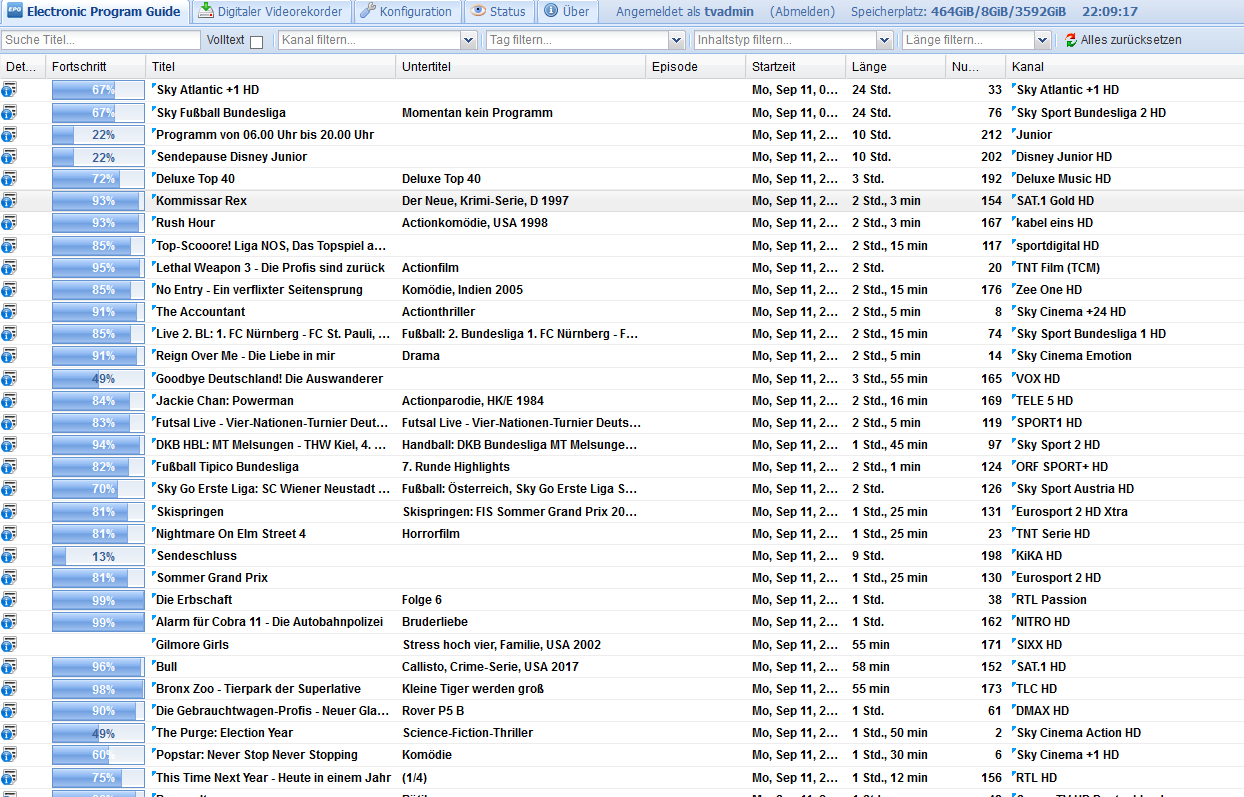This screenshot has width=1244, height=797.
Task: Click the EPG icon in first tab
Action: [x=14, y=12]
